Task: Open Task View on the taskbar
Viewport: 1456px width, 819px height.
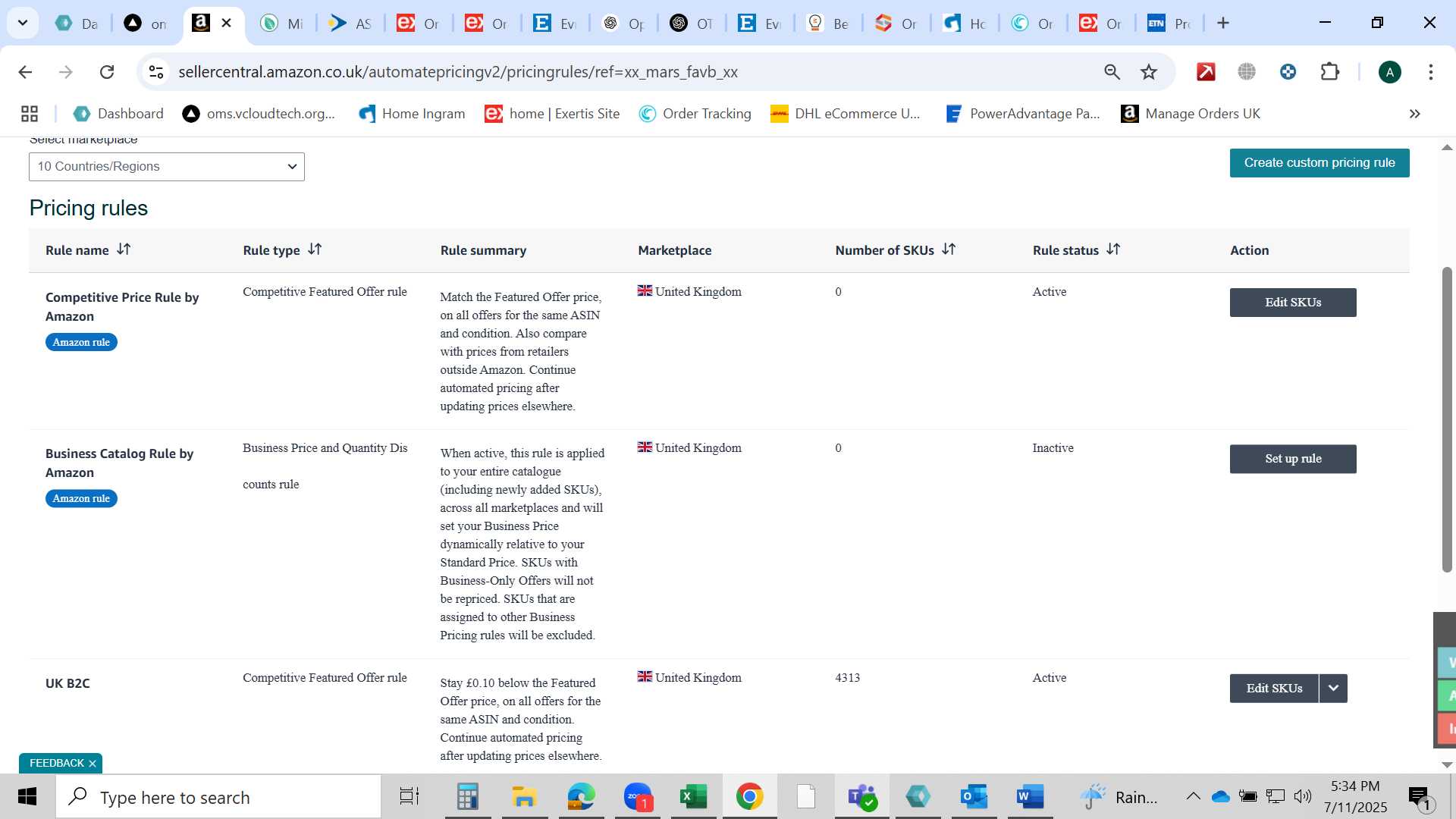Action: click(409, 797)
